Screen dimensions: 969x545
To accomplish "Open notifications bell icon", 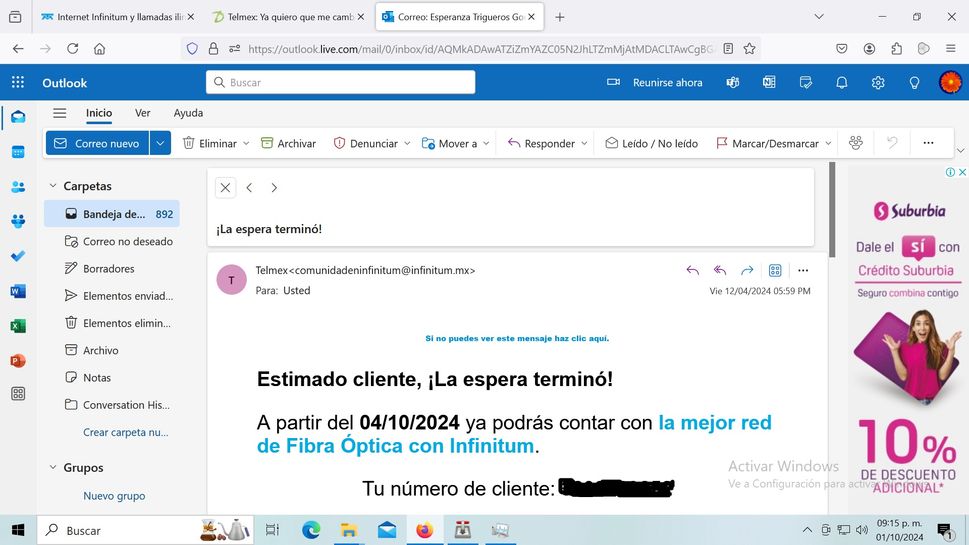I will (842, 82).
